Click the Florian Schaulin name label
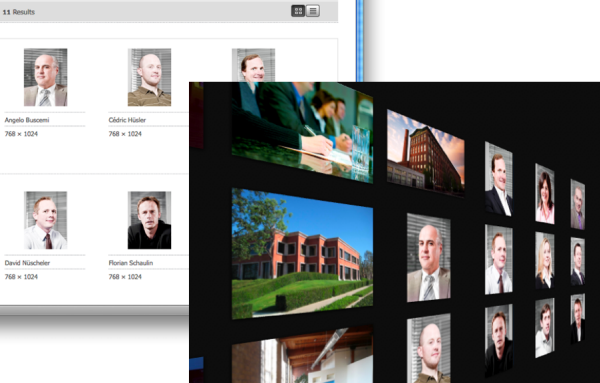 click(130, 263)
